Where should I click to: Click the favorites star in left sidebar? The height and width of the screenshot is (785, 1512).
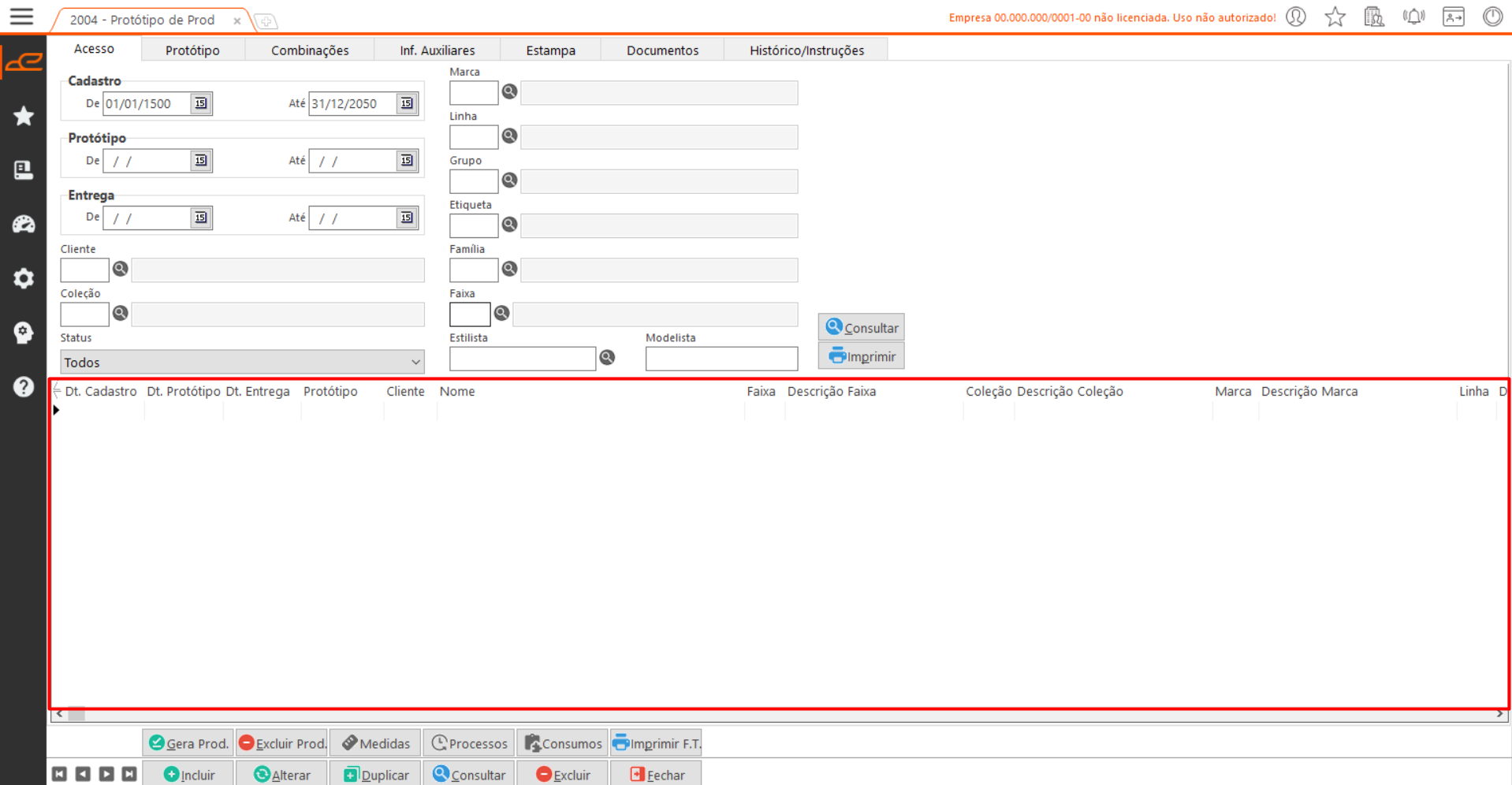[24, 117]
